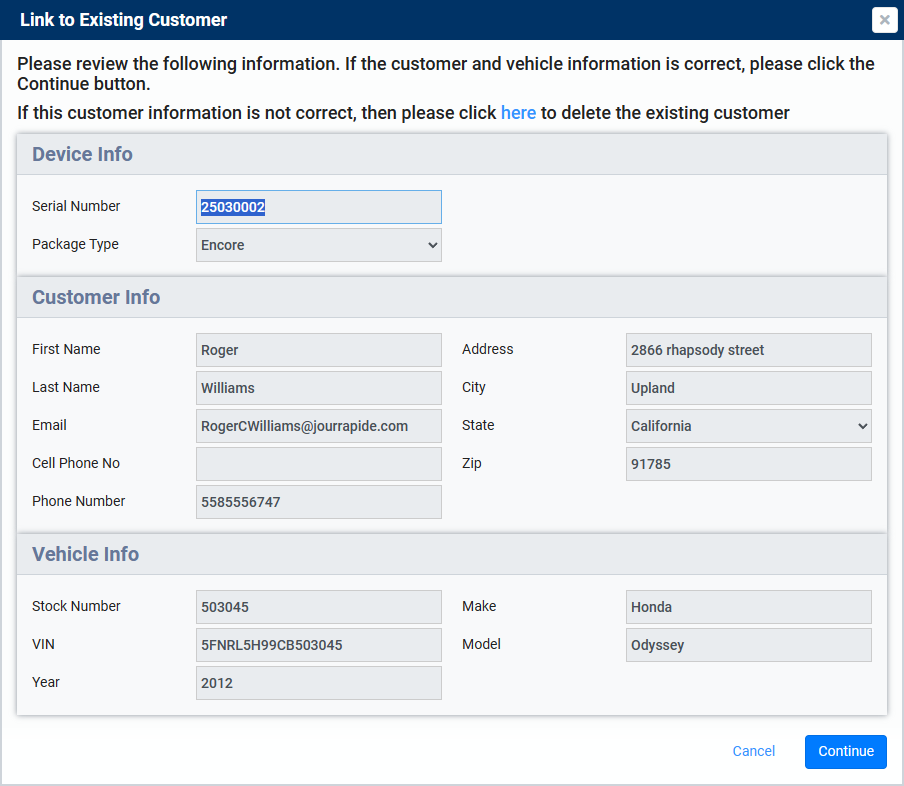Close the Link to Existing Customer dialog
Screen dimensions: 904x786
click(x=884, y=19)
